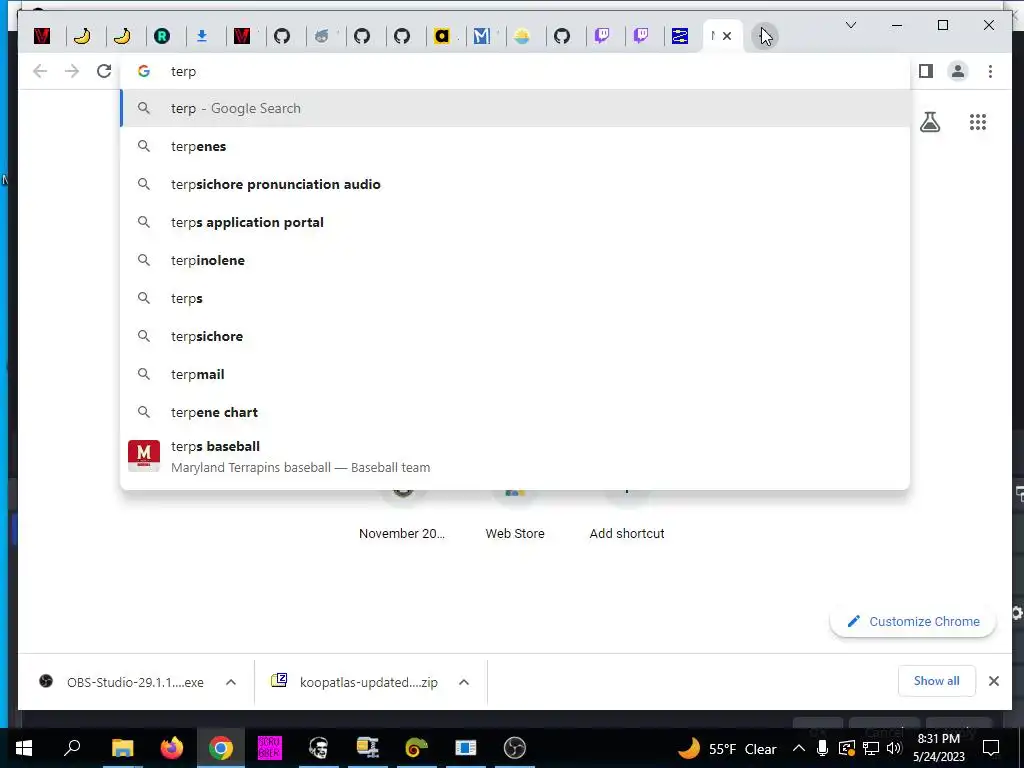This screenshot has width=1024, height=768.
Task: Switch to the blue sliders icon tab
Action: coord(680,36)
